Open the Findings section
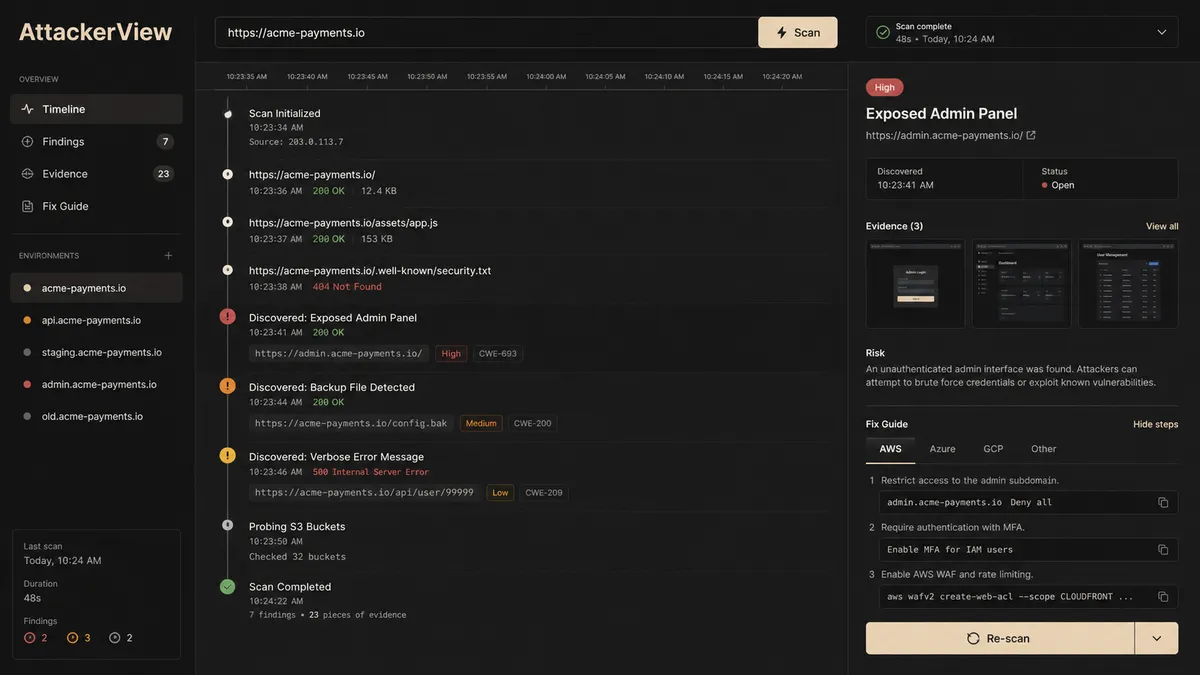 (x=96, y=141)
